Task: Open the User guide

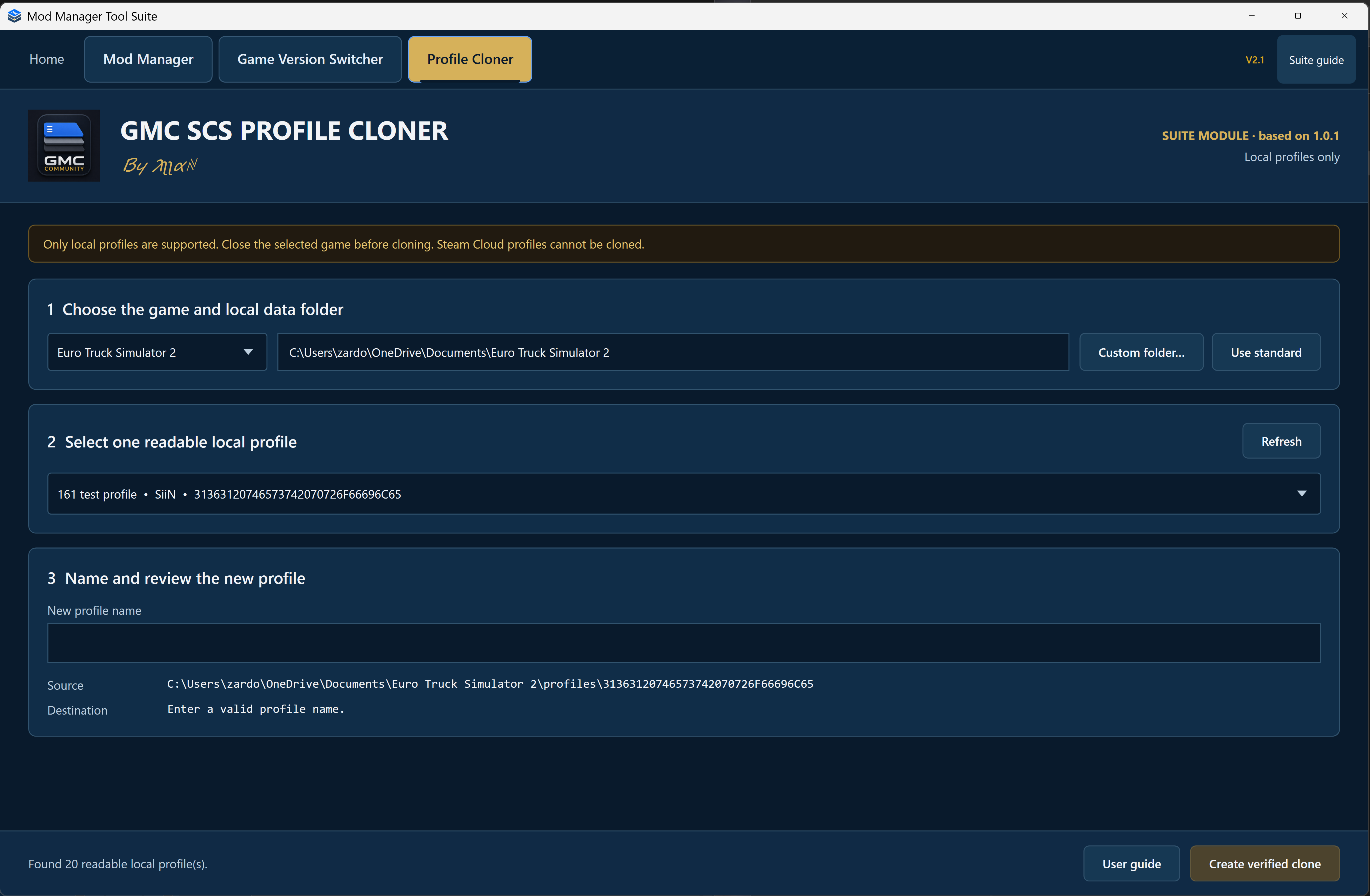Action: pos(1131,864)
